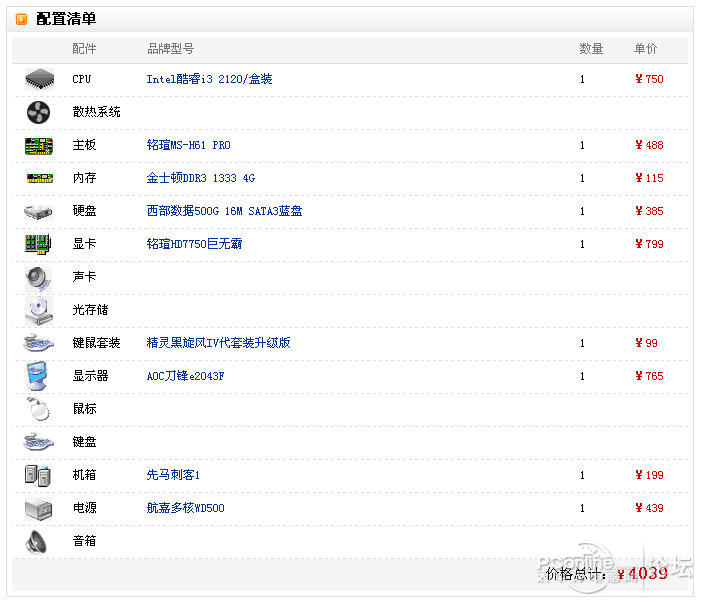
Task: Click the CPU label in first row
Action: [x=81, y=79]
